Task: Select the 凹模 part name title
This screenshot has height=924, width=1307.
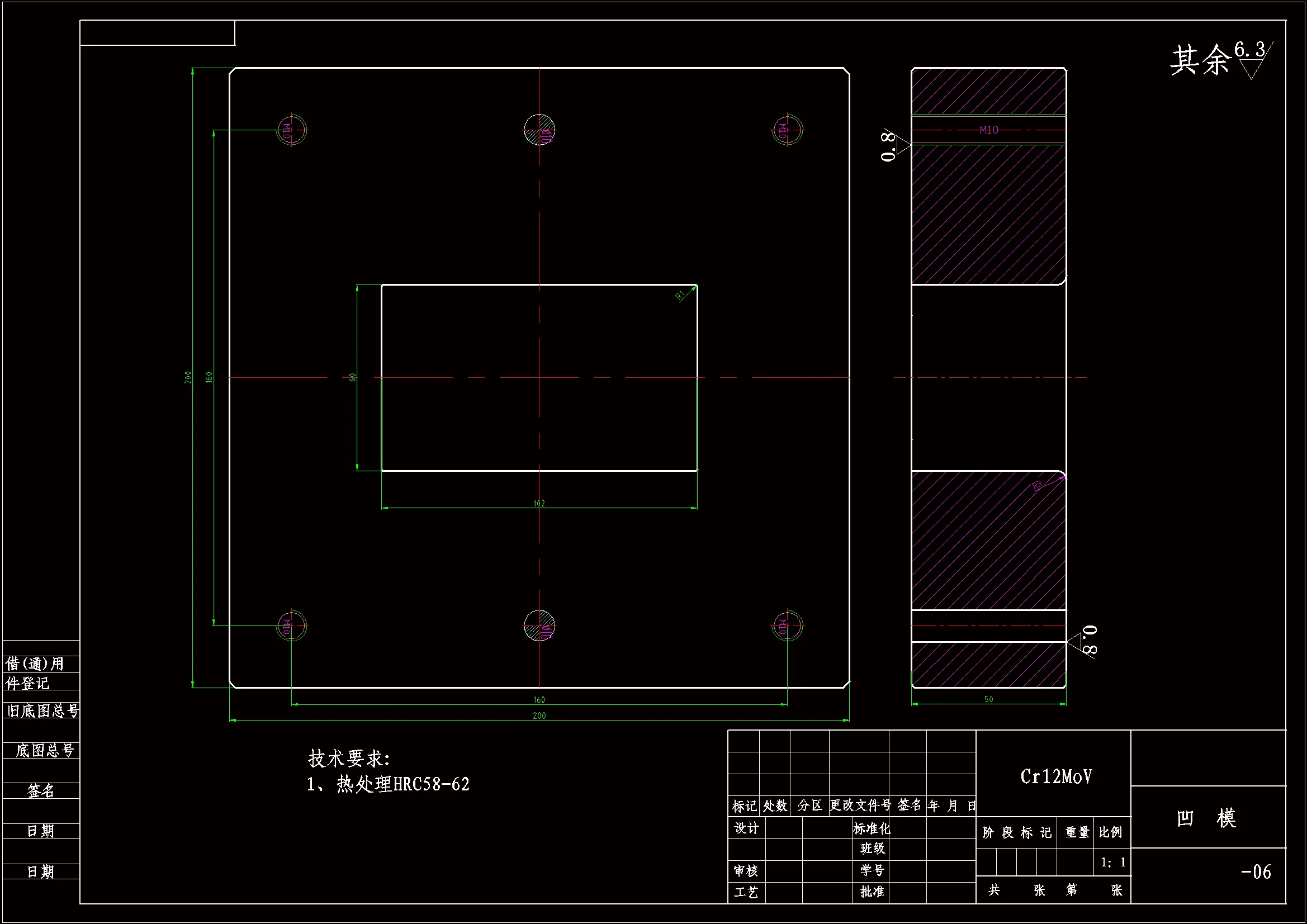Action: 1207,818
